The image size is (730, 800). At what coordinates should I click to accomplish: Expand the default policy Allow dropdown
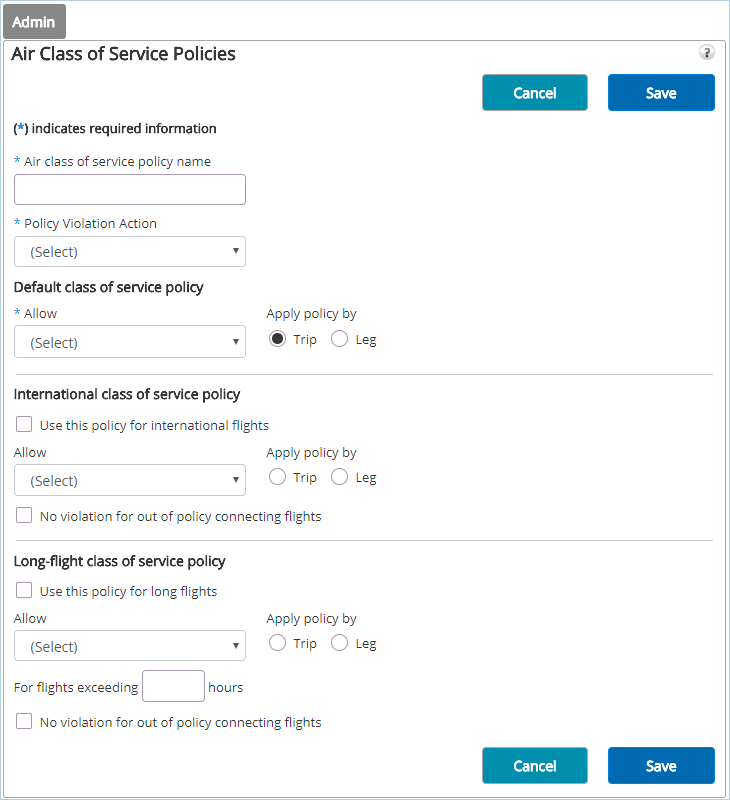click(x=130, y=342)
